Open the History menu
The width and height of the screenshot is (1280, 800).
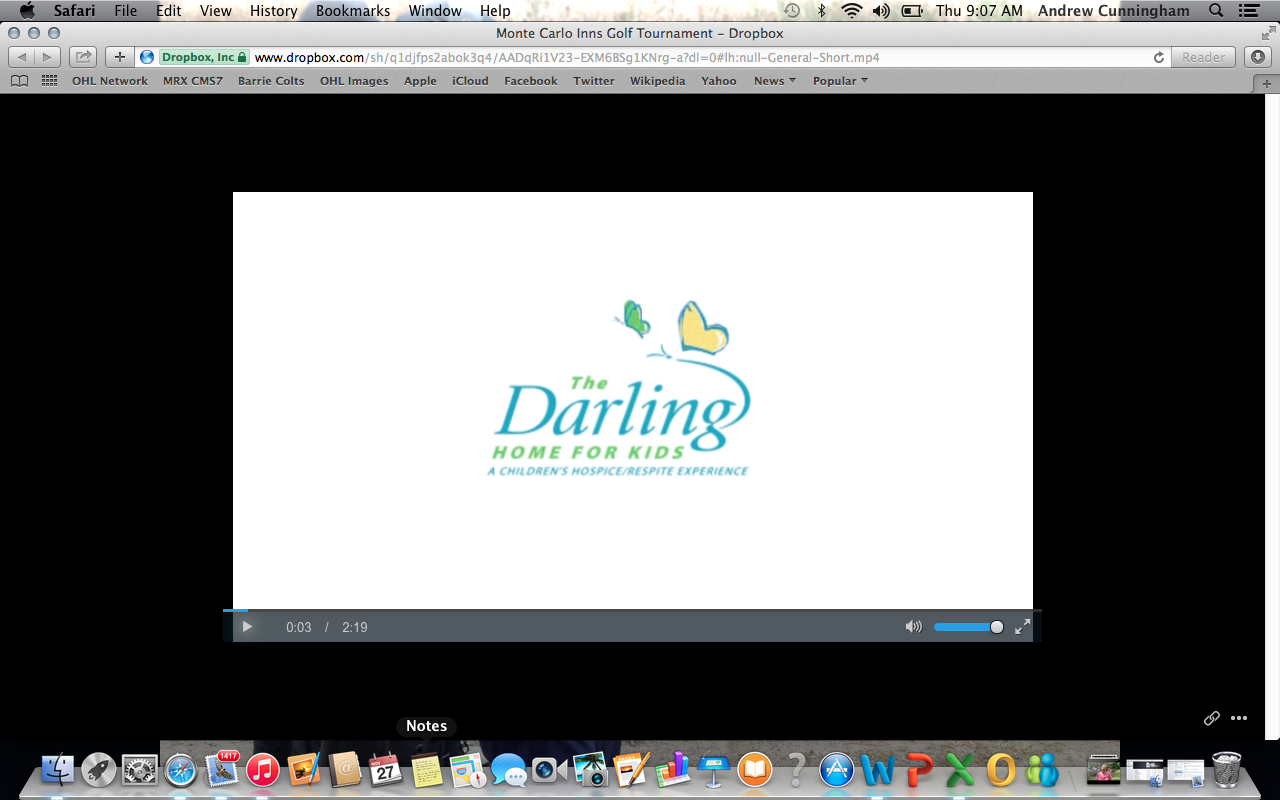(272, 11)
